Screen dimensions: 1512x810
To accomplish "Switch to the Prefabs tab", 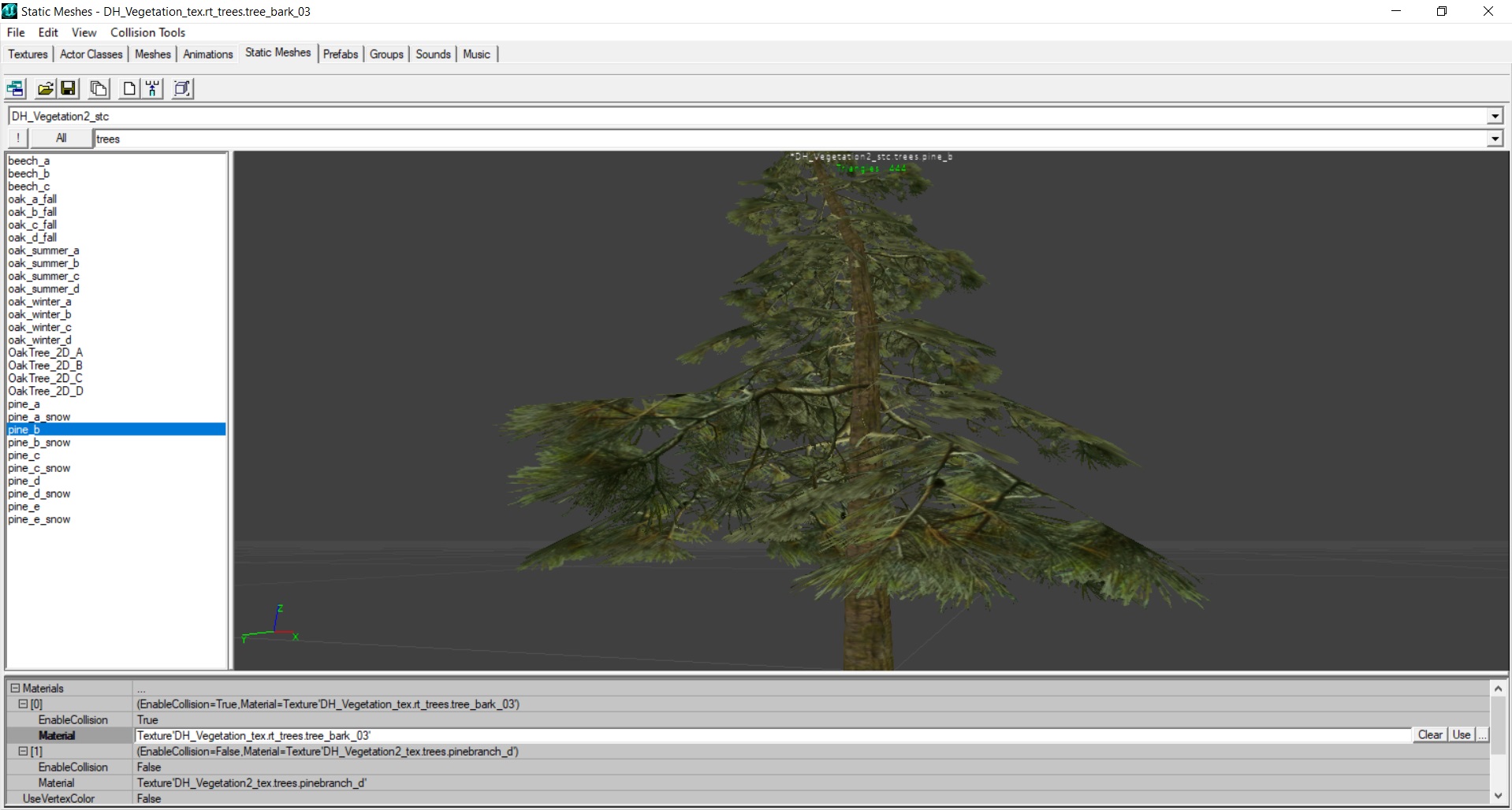I will (x=341, y=54).
